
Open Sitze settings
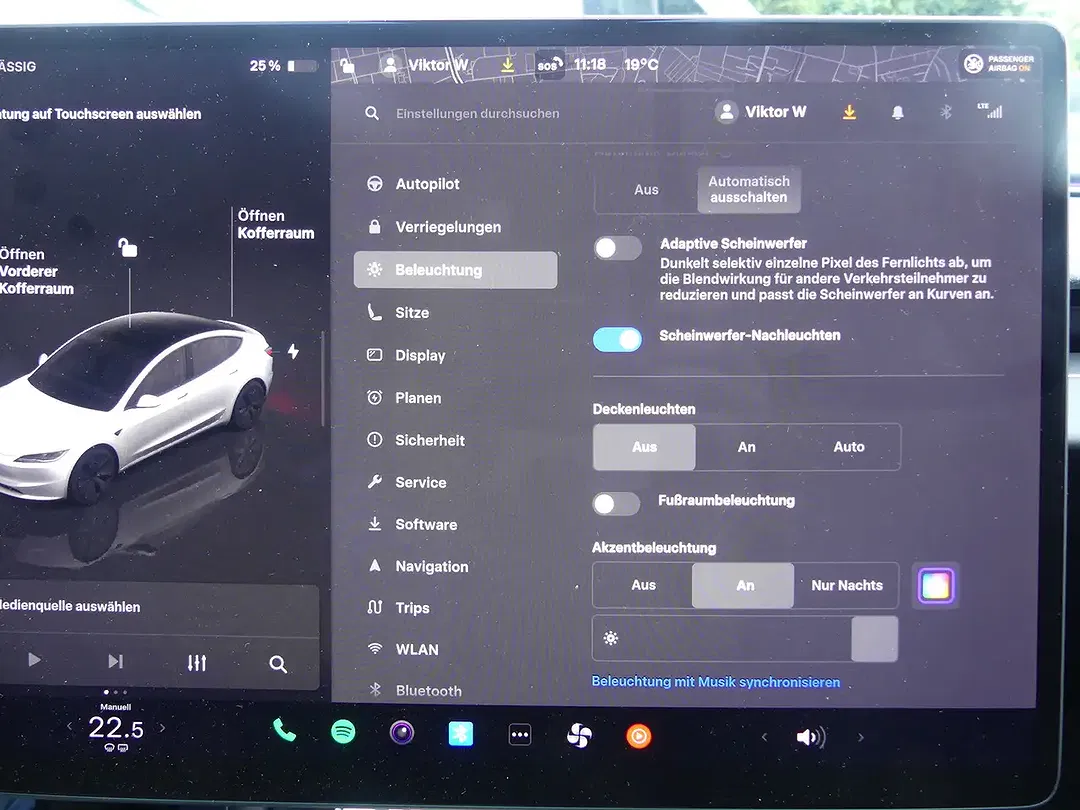[x=455, y=313]
